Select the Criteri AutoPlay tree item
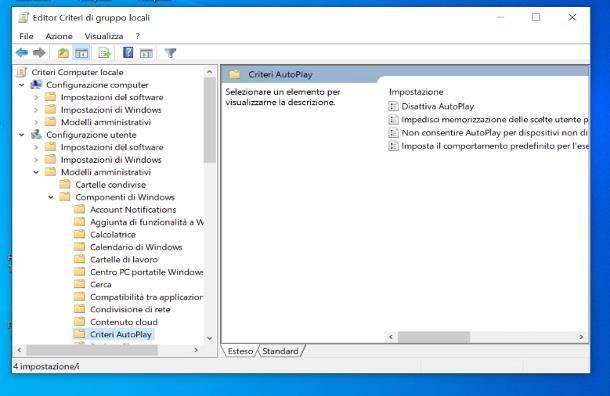Viewport: 610px width, 396px height. pyautogui.click(x=121, y=334)
